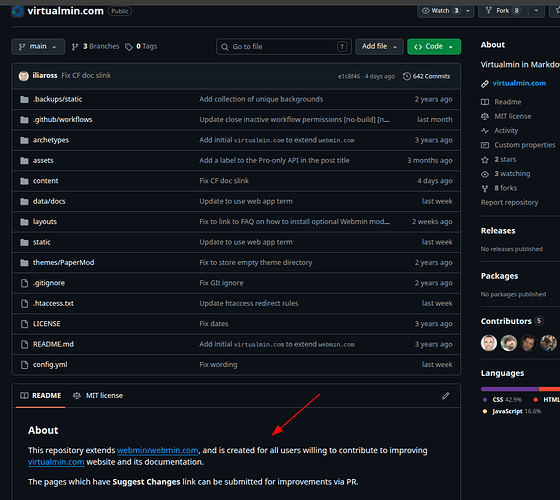This screenshot has height=500, width=560.
Task: Open the first contributor avatar
Action: point(489,343)
